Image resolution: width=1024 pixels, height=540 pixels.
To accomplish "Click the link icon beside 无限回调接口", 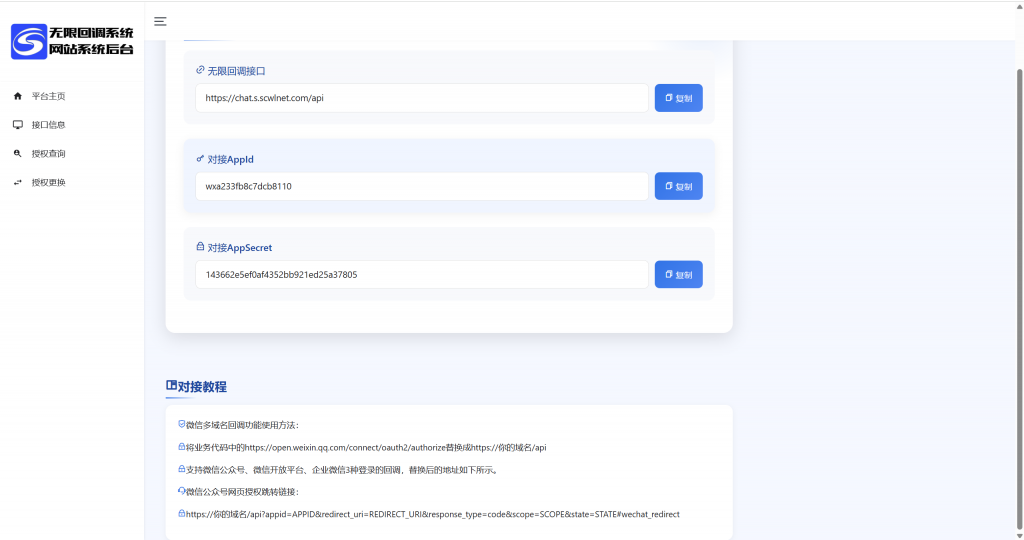I will coord(200,71).
